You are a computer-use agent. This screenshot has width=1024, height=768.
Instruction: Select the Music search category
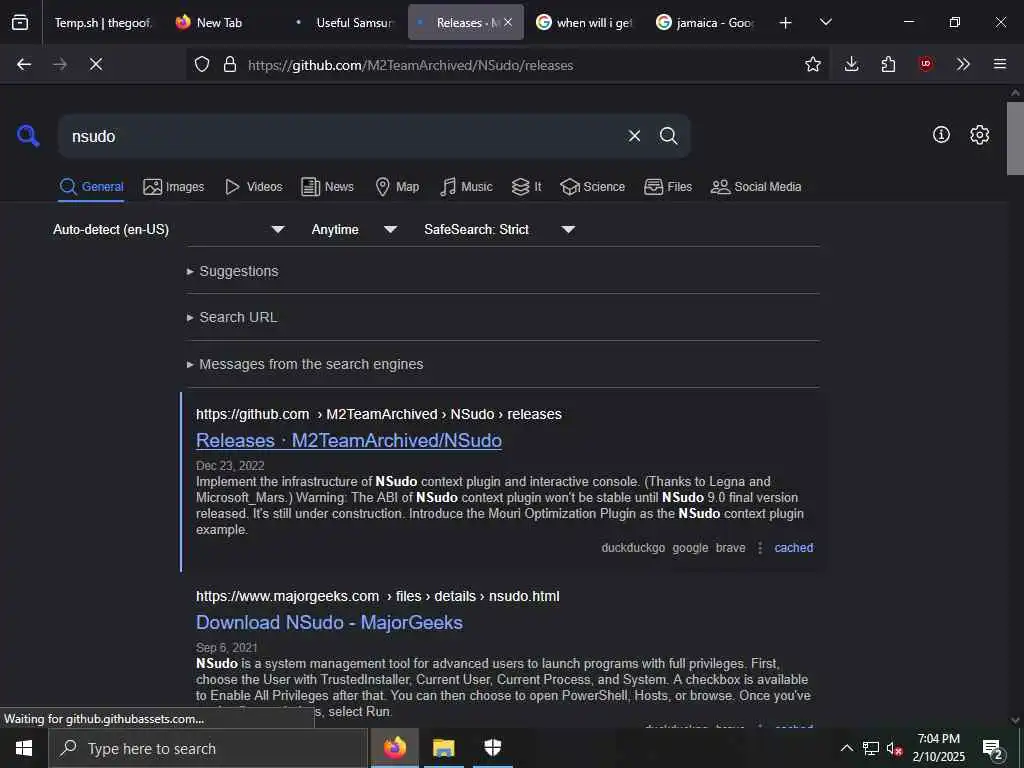pyautogui.click(x=466, y=187)
